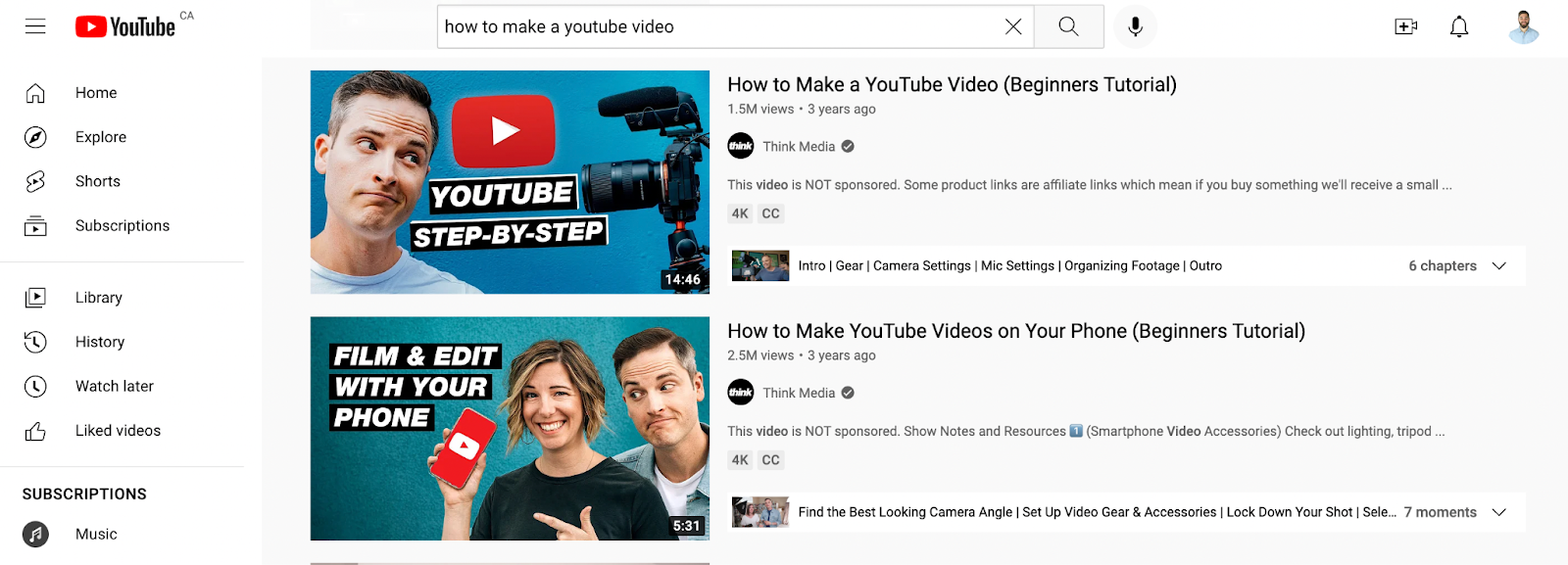Click the YouTube logo
1568x565 pixels.
(x=125, y=26)
